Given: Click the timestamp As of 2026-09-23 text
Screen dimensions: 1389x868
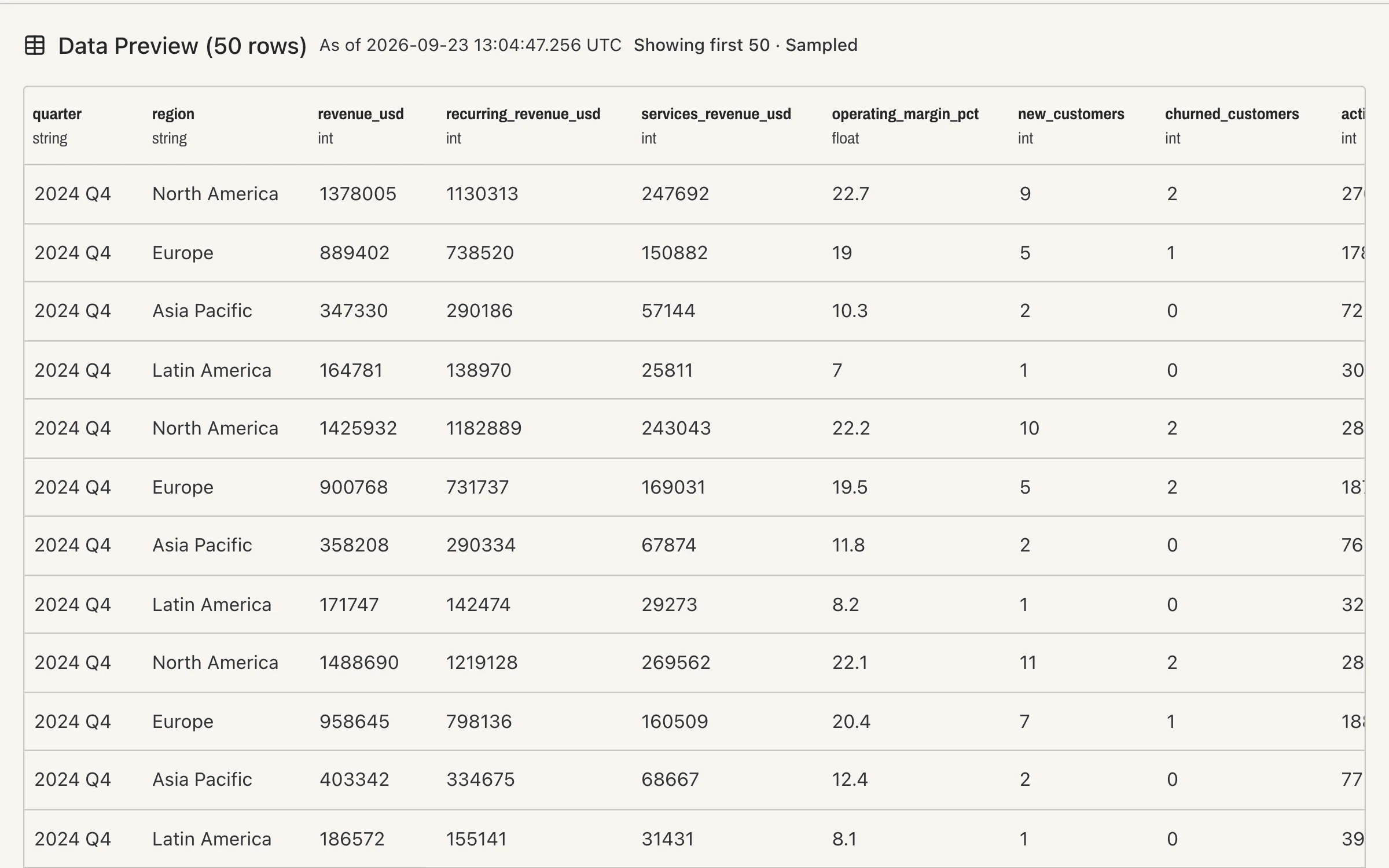Looking at the screenshot, I should pyautogui.click(x=471, y=45).
